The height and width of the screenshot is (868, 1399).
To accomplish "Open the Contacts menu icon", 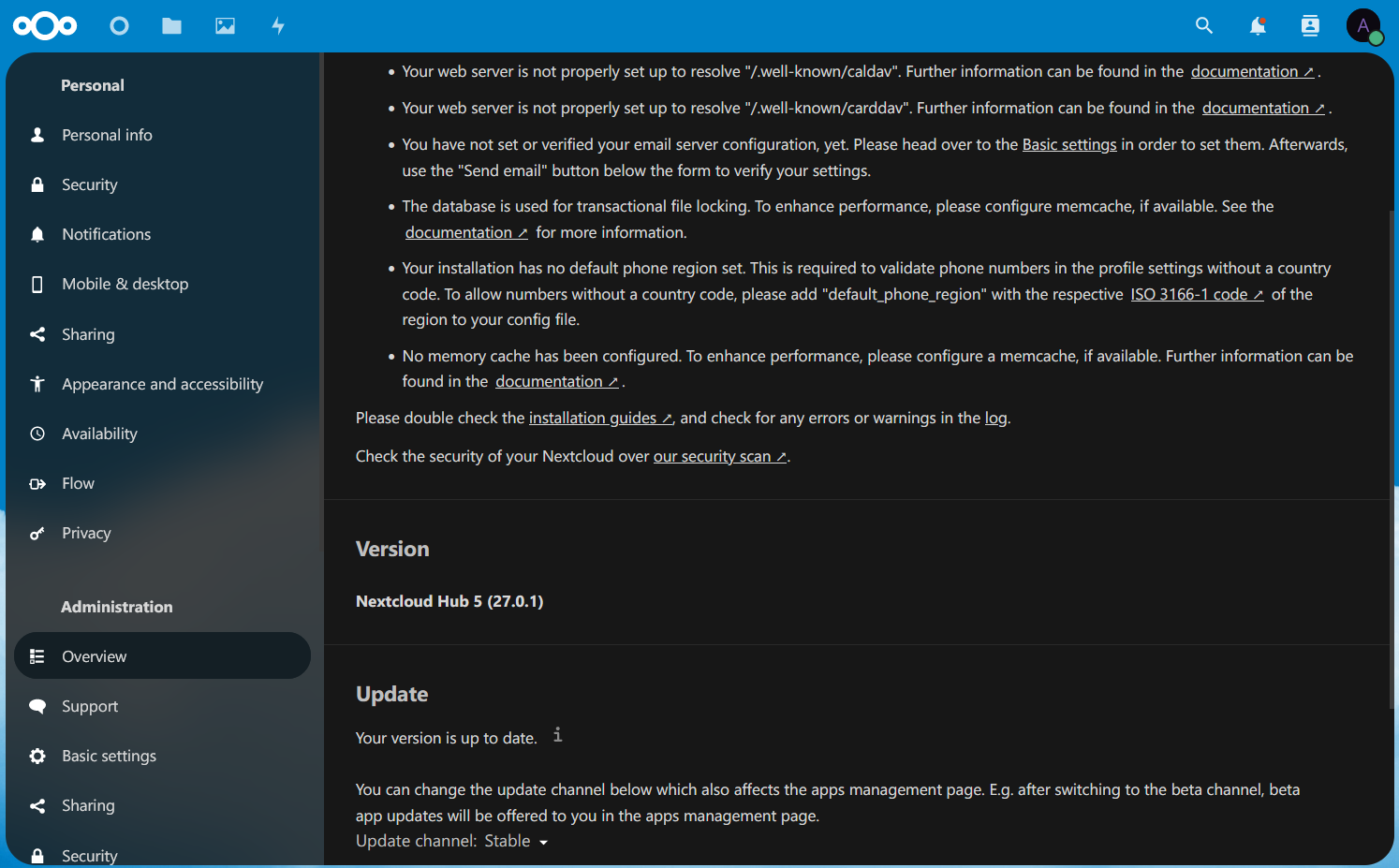I will (x=1310, y=26).
